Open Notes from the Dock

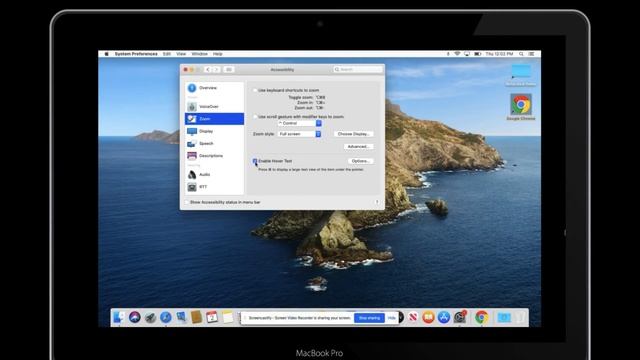coord(227,317)
